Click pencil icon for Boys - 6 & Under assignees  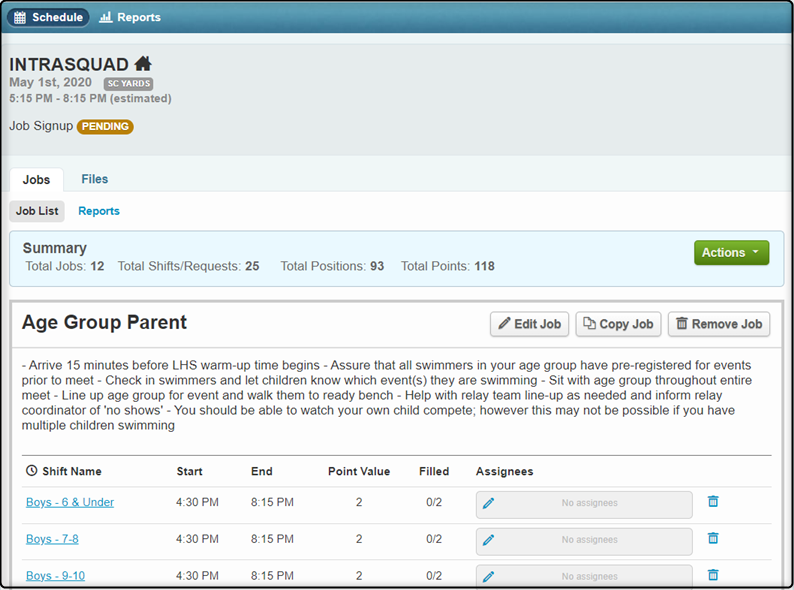pos(488,503)
